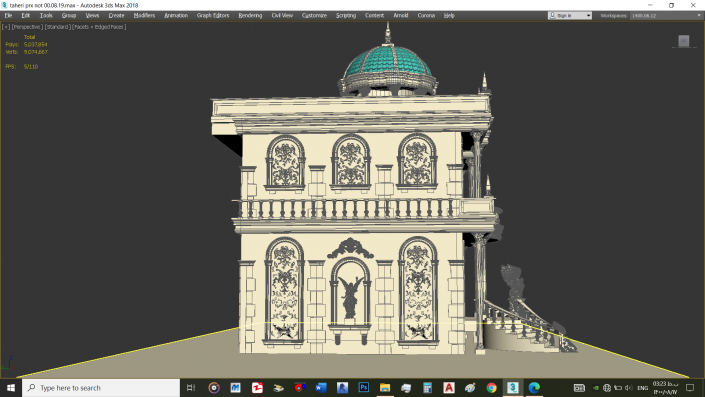The width and height of the screenshot is (705, 397).
Task: Open the 3ds Max taskbar icon
Action: click(x=513, y=388)
